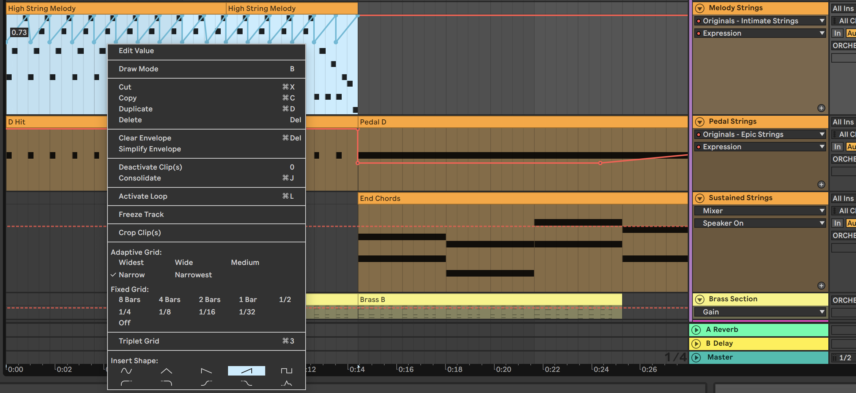856x393 pixels.
Task: Set fixed grid to 1/16
Action: pos(207,312)
